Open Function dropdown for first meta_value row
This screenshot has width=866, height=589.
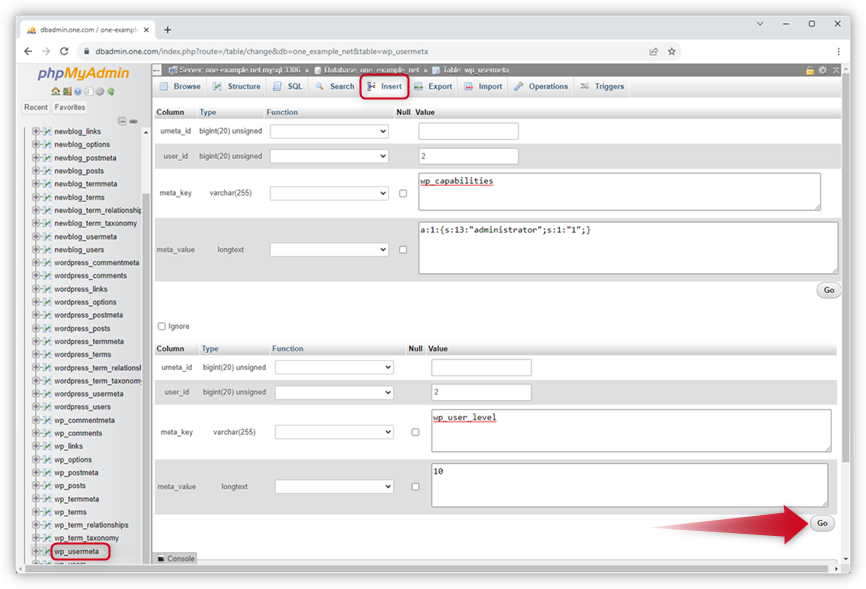tap(329, 249)
